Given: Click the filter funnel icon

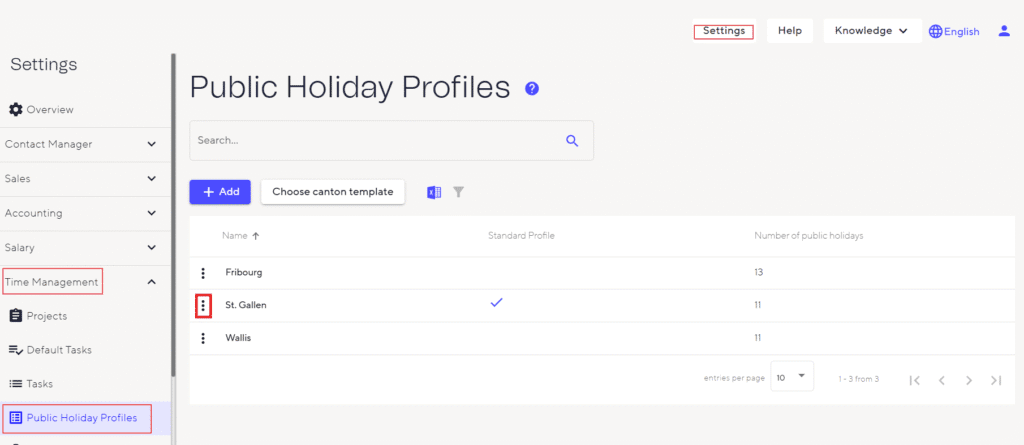Looking at the screenshot, I should (458, 192).
